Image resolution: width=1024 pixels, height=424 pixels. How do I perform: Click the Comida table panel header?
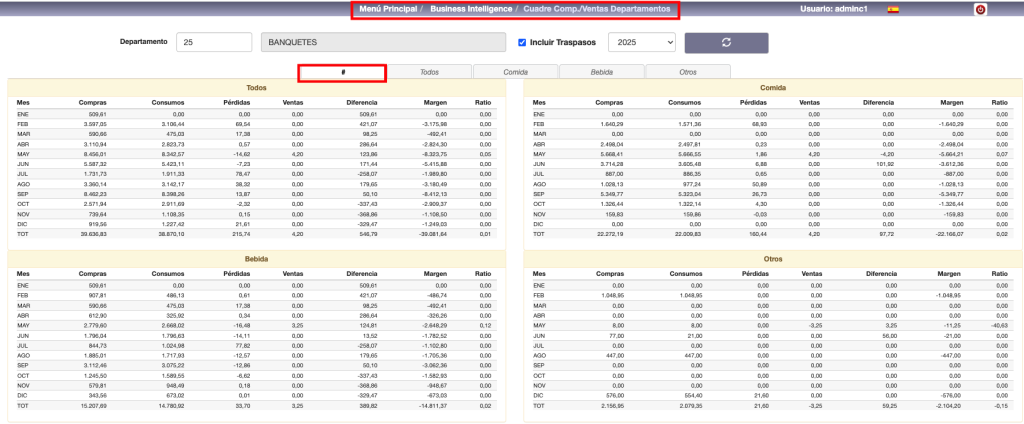coord(773,88)
